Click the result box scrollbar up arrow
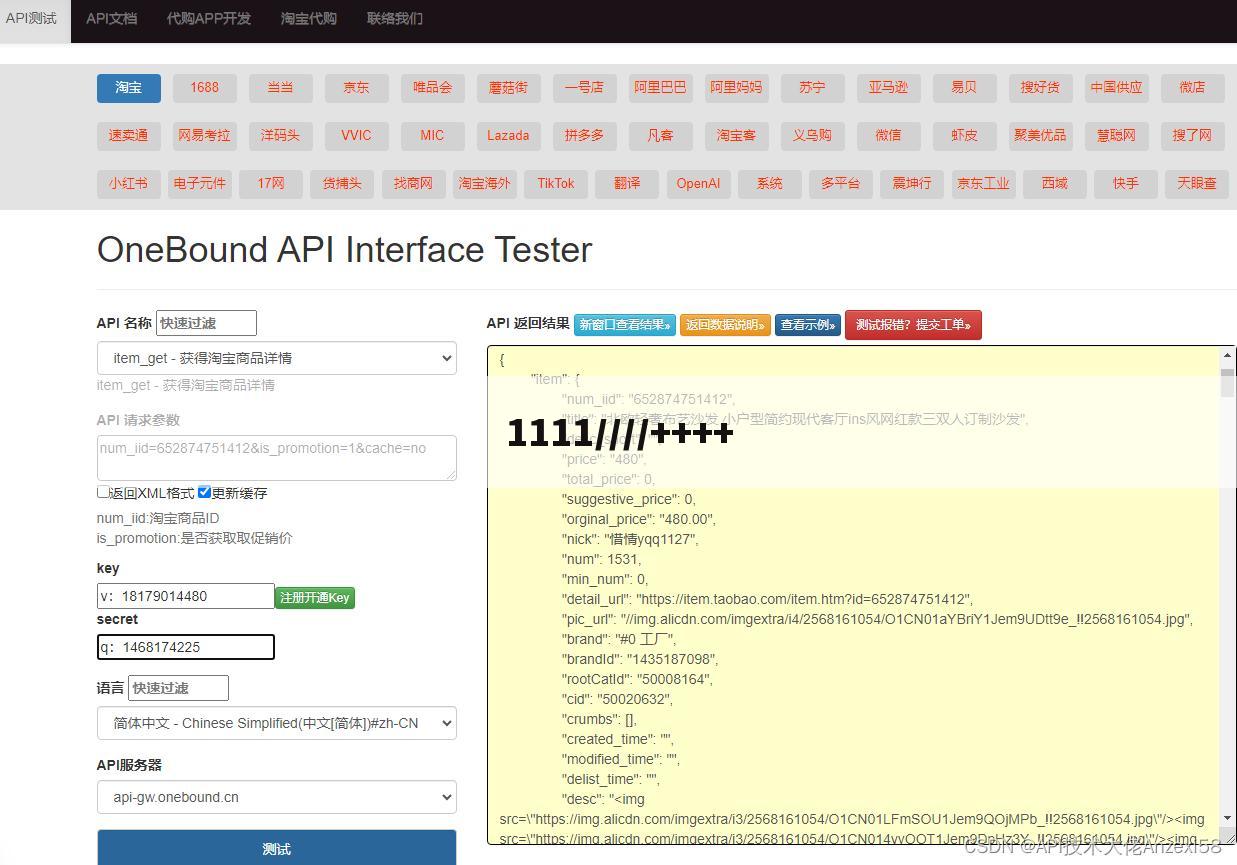Image resolution: width=1237 pixels, height=865 pixels. pyautogui.click(x=1227, y=356)
